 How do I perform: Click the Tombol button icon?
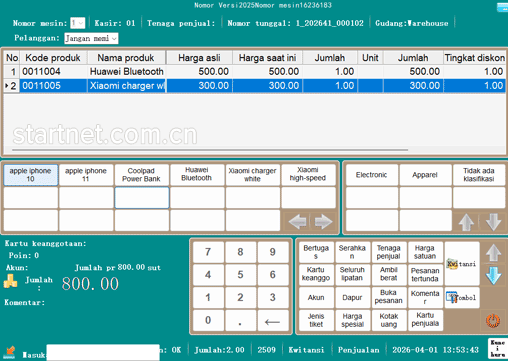pyautogui.click(x=462, y=297)
